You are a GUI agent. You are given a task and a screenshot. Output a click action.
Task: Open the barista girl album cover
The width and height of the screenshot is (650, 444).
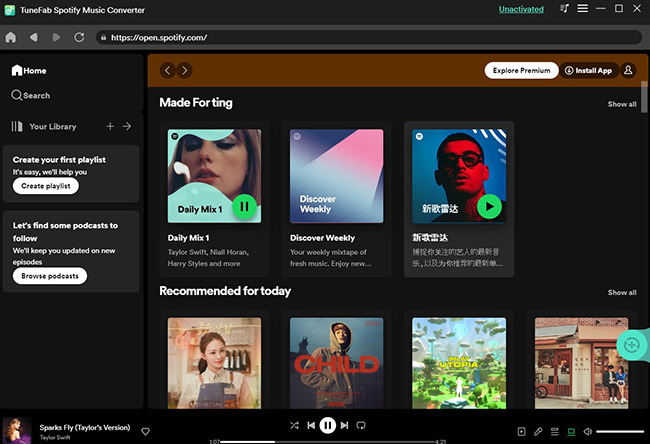coord(214,363)
